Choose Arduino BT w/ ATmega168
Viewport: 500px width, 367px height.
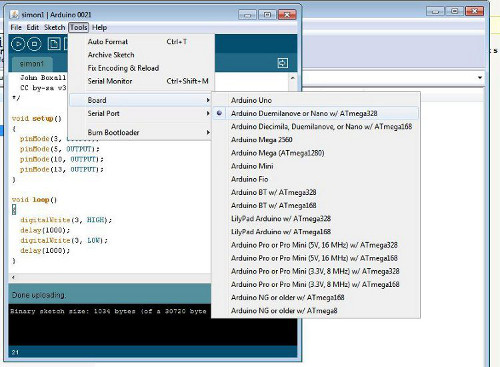point(316,205)
